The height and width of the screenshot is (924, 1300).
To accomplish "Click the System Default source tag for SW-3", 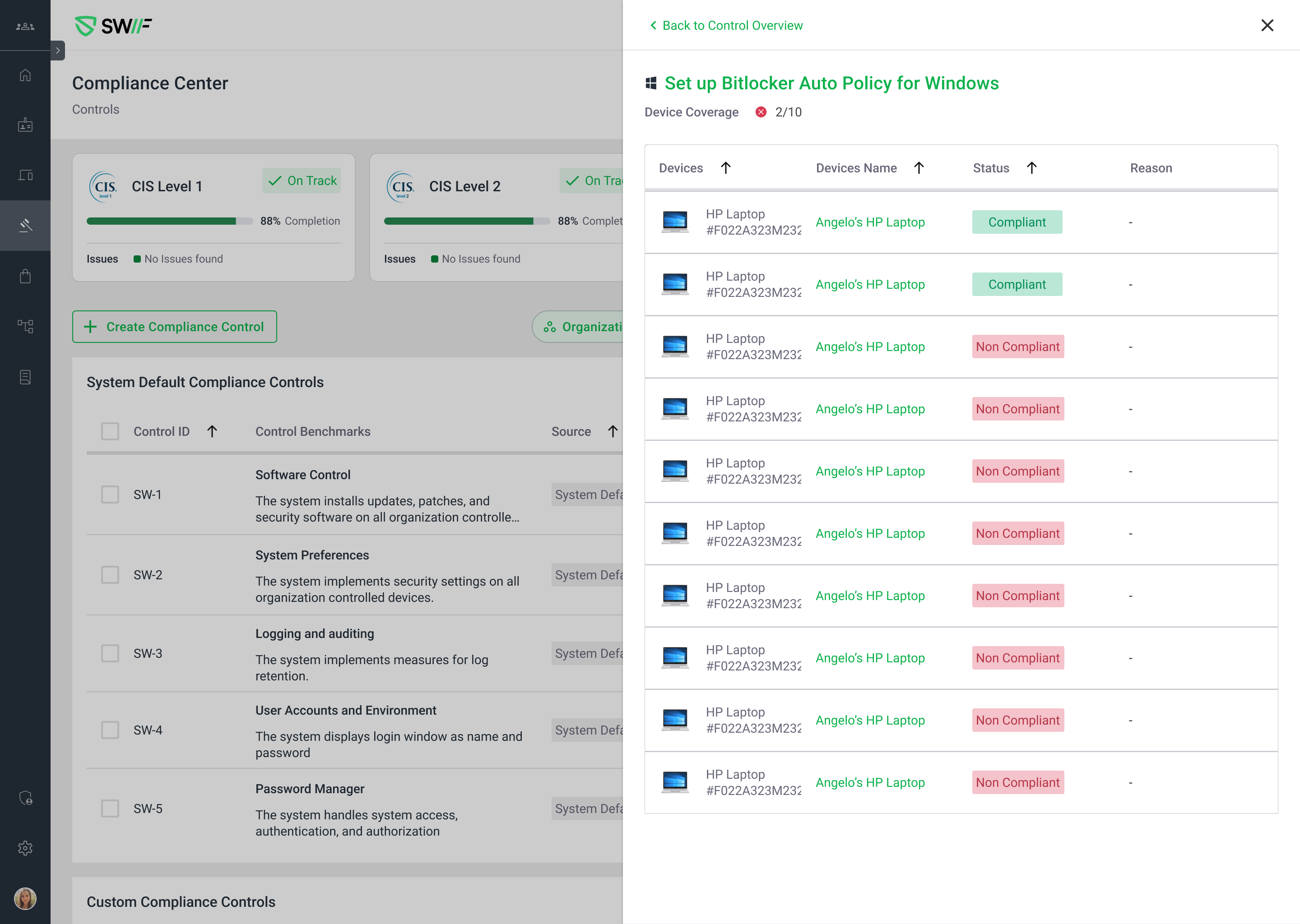I will pos(587,653).
